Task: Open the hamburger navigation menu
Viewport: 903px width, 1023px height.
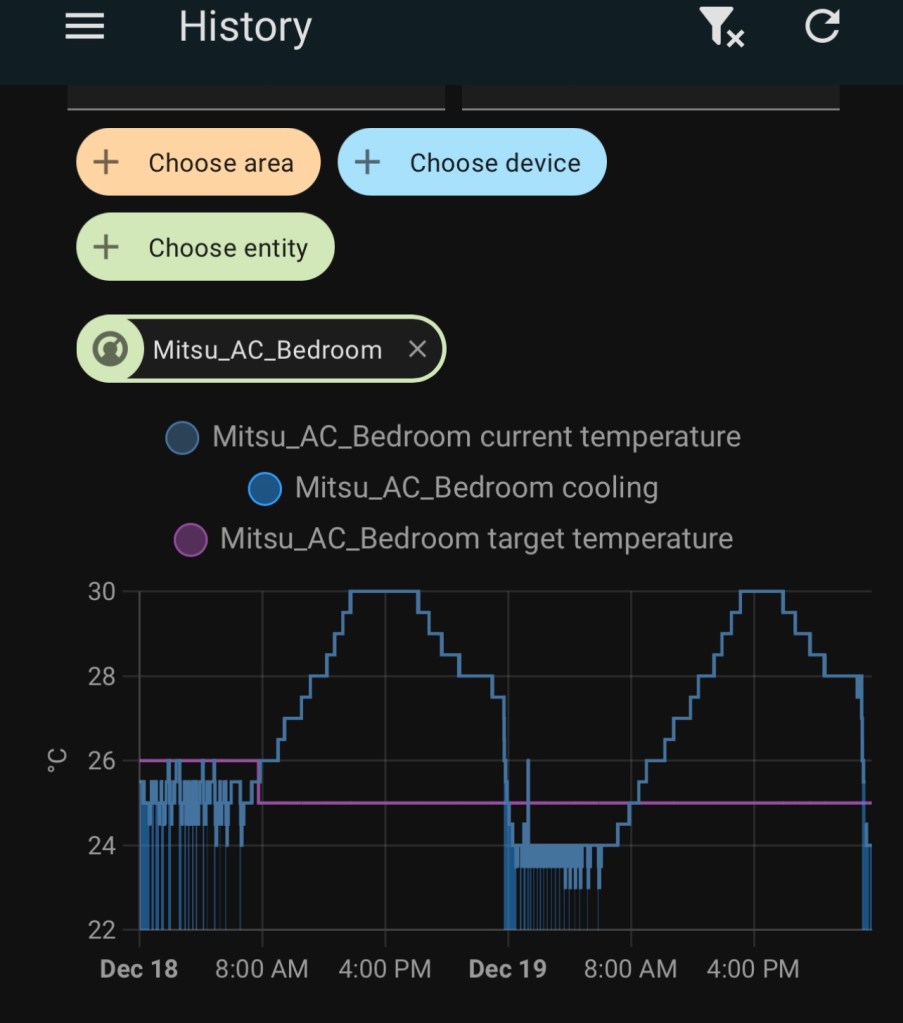Action: point(85,27)
